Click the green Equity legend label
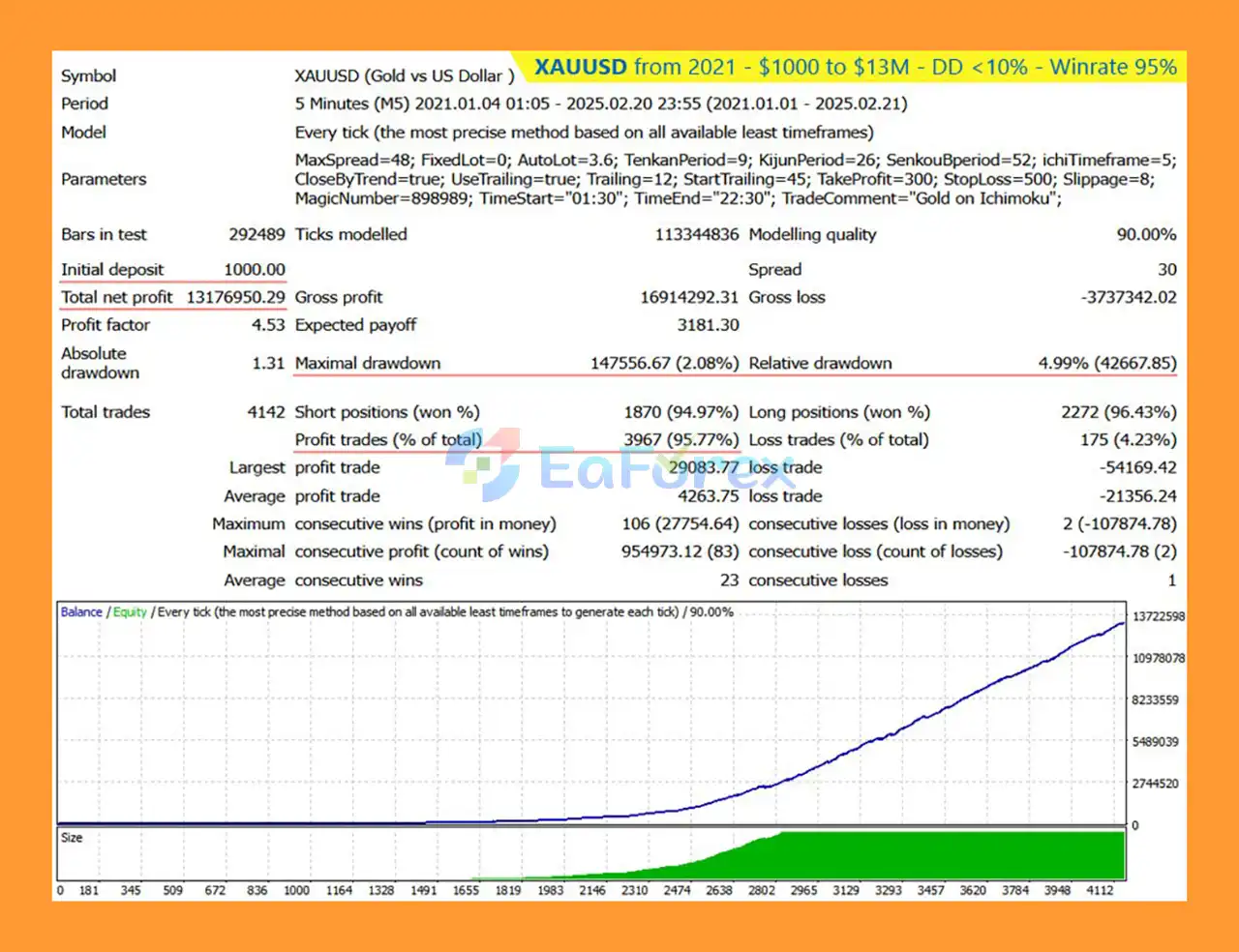The width and height of the screenshot is (1239, 952). tap(130, 612)
